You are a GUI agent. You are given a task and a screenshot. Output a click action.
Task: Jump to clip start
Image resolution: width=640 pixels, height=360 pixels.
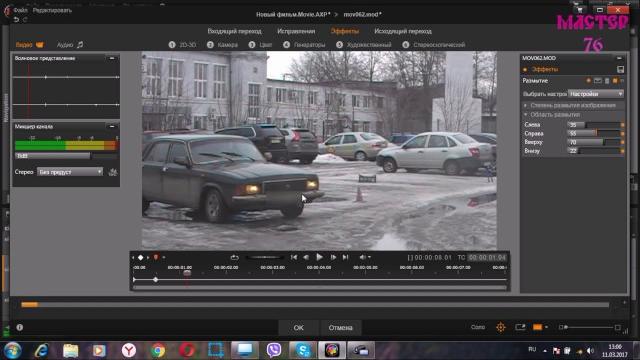294,257
